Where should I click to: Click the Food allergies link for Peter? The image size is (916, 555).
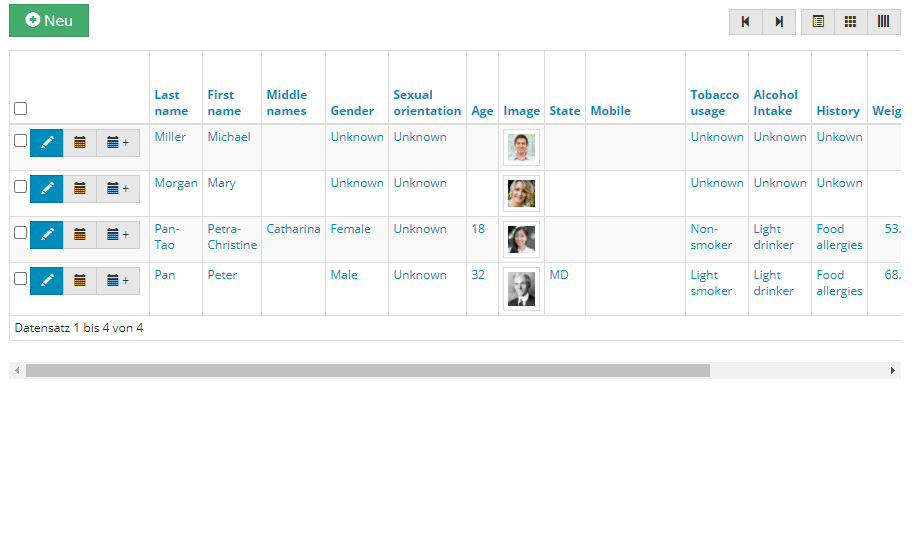[x=839, y=283]
